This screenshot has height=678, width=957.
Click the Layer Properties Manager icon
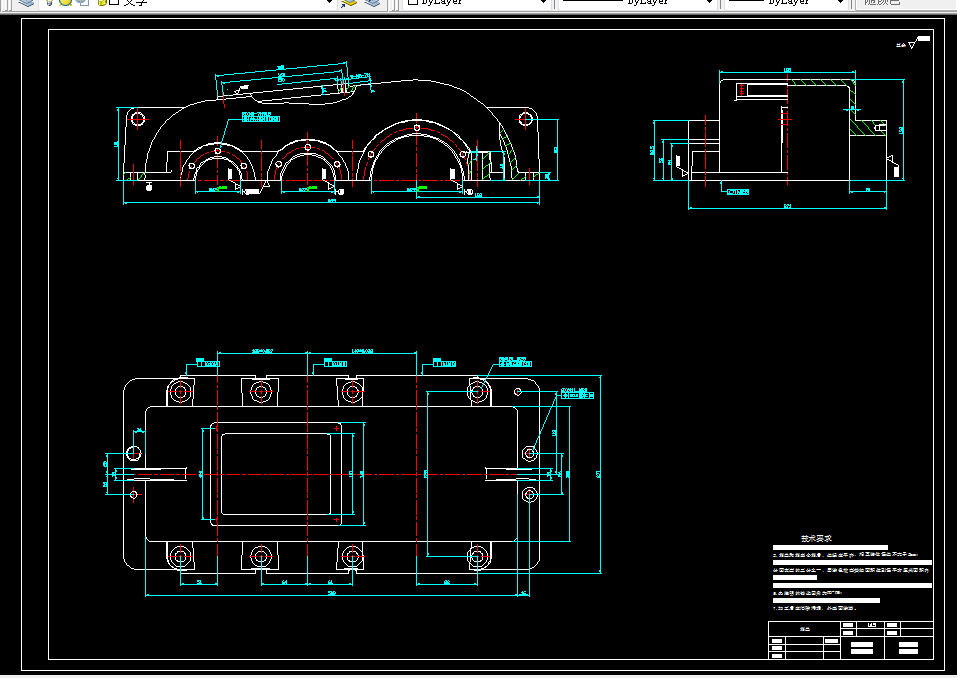tap(26, 3)
